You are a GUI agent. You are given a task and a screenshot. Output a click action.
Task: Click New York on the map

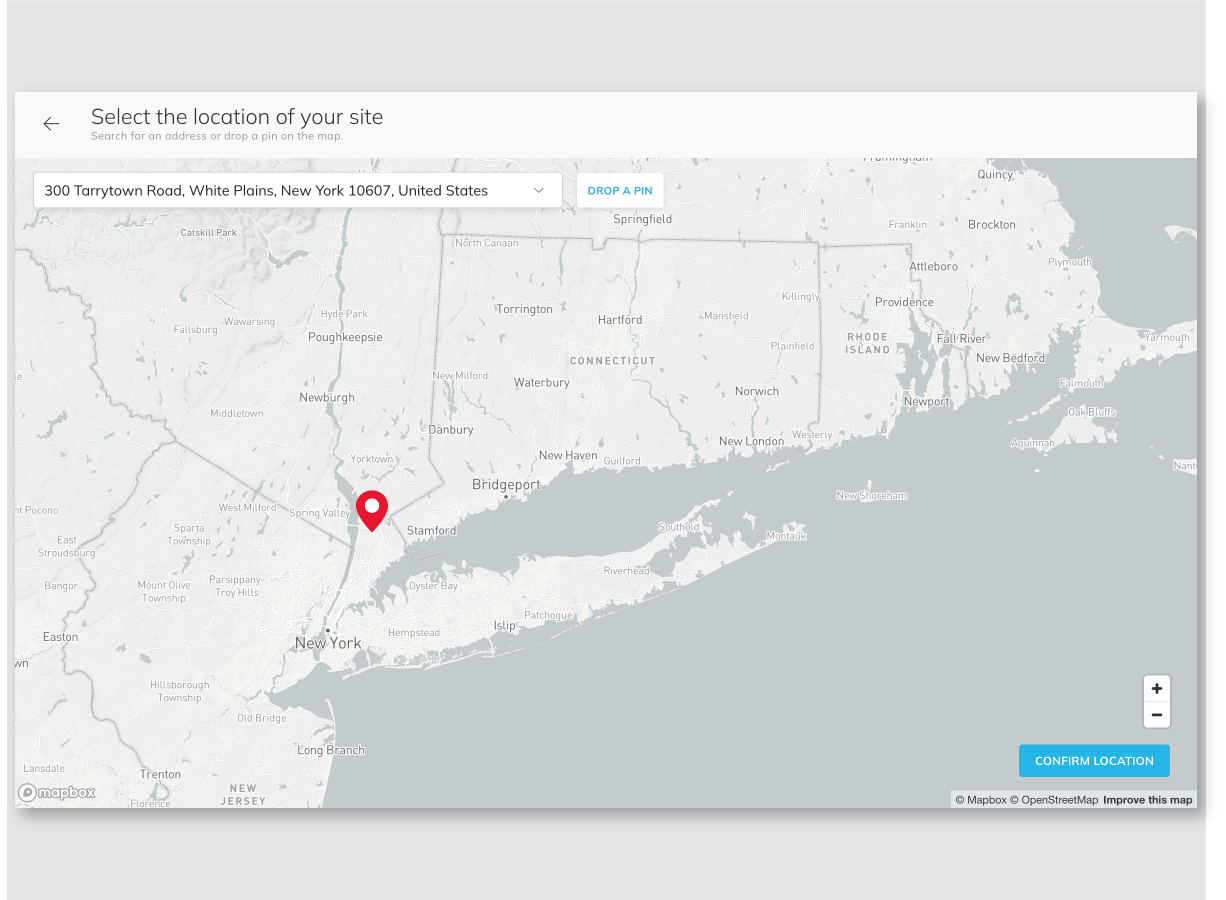click(328, 642)
